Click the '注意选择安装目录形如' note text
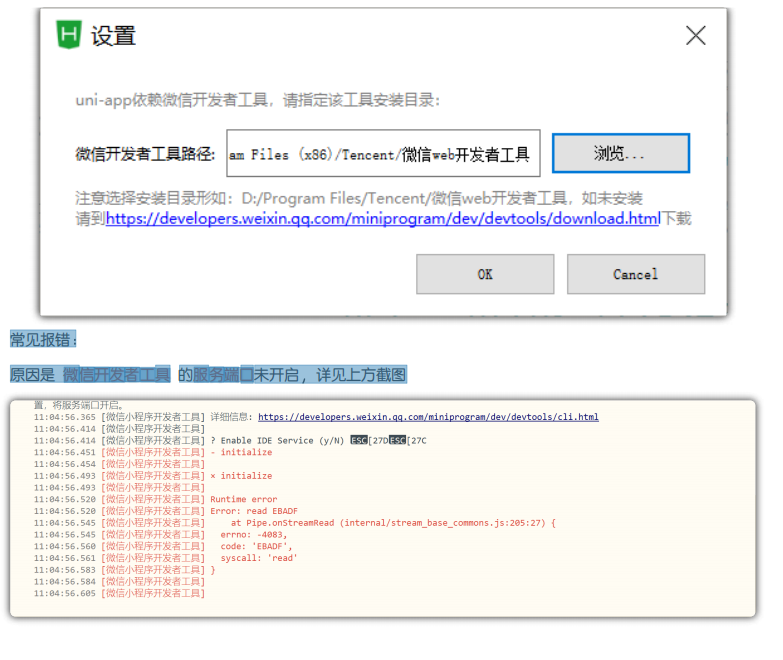This screenshot has width=783, height=660. pyautogui.click(x=359, y=198)
